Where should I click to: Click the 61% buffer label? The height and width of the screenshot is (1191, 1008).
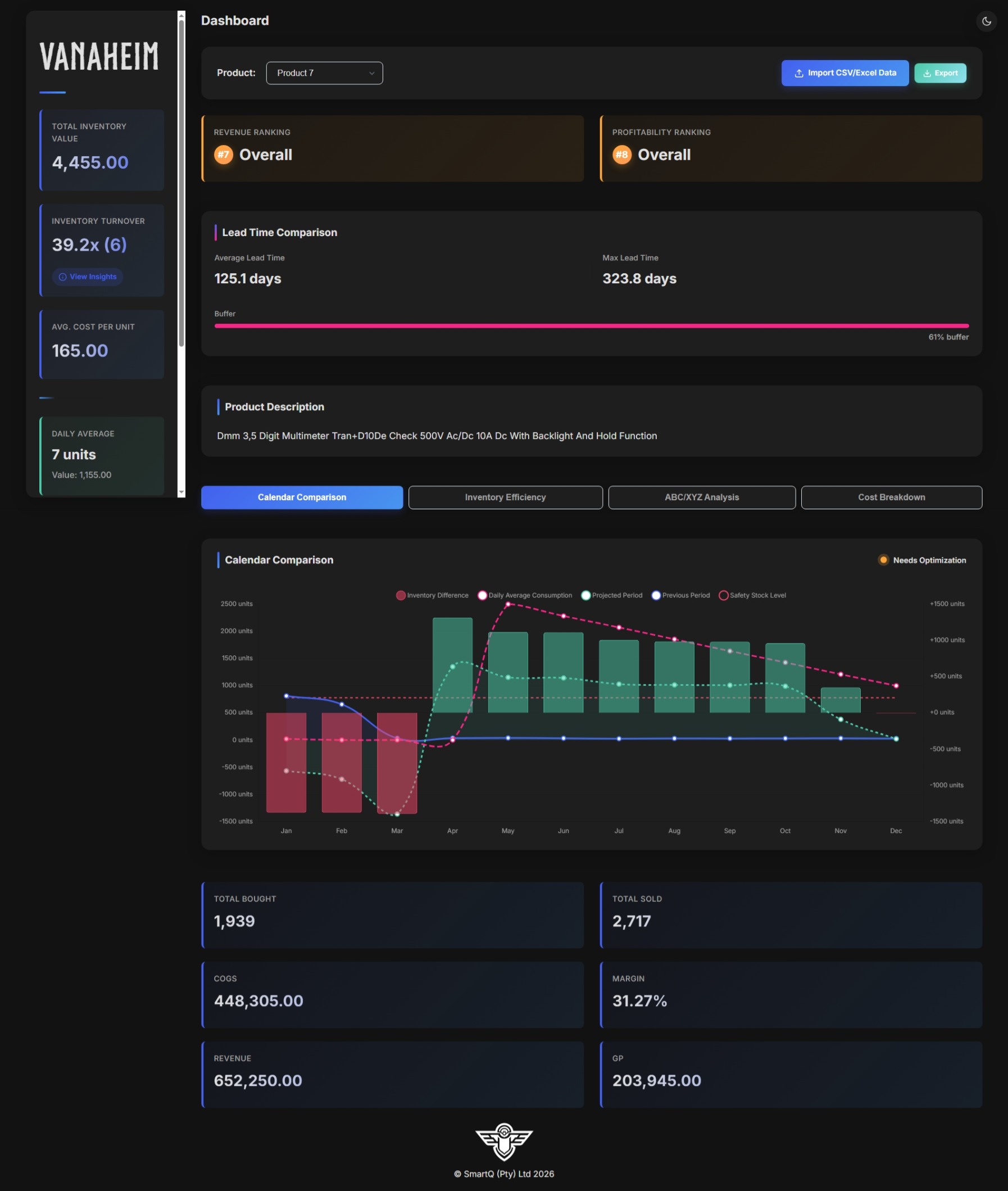click(948, 337)
